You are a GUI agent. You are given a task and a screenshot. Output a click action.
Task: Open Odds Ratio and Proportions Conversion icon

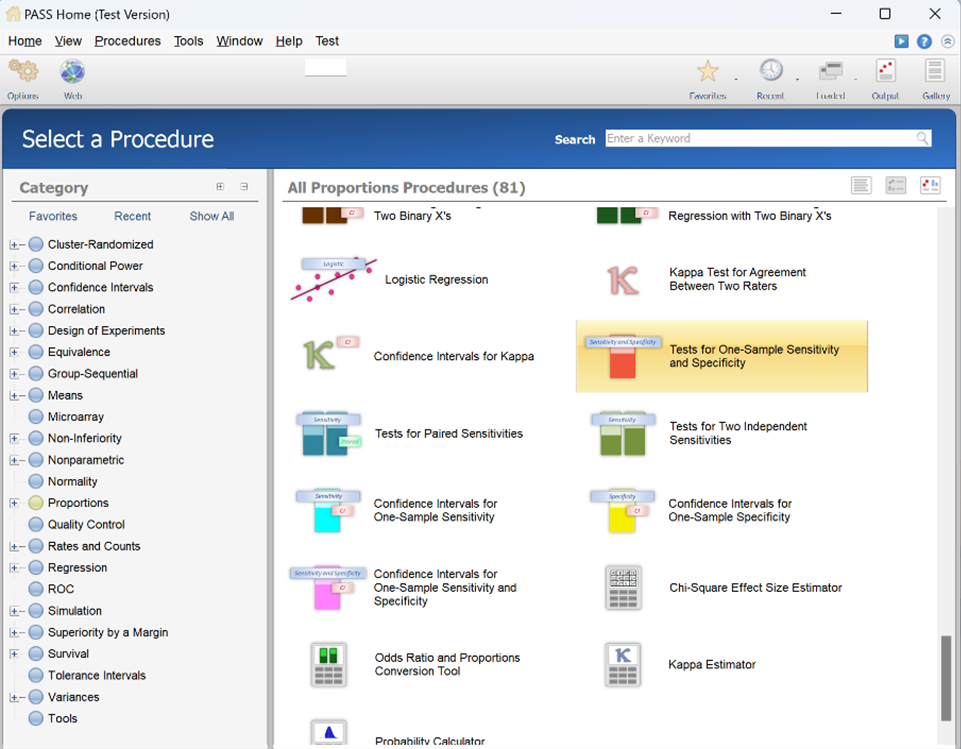329,664
